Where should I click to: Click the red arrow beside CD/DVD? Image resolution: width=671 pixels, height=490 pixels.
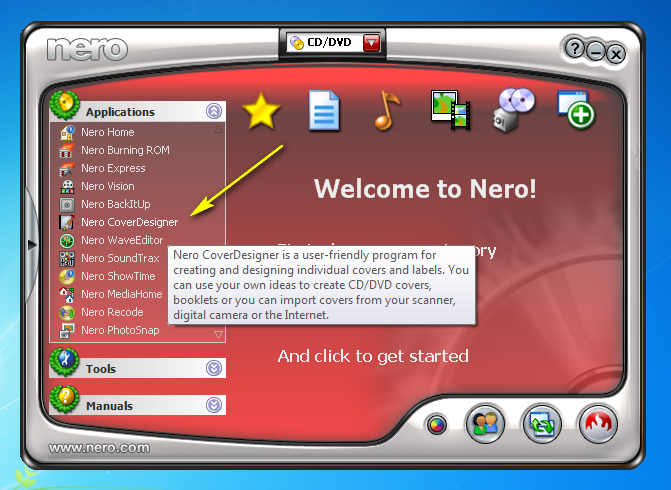pos(371,43)
